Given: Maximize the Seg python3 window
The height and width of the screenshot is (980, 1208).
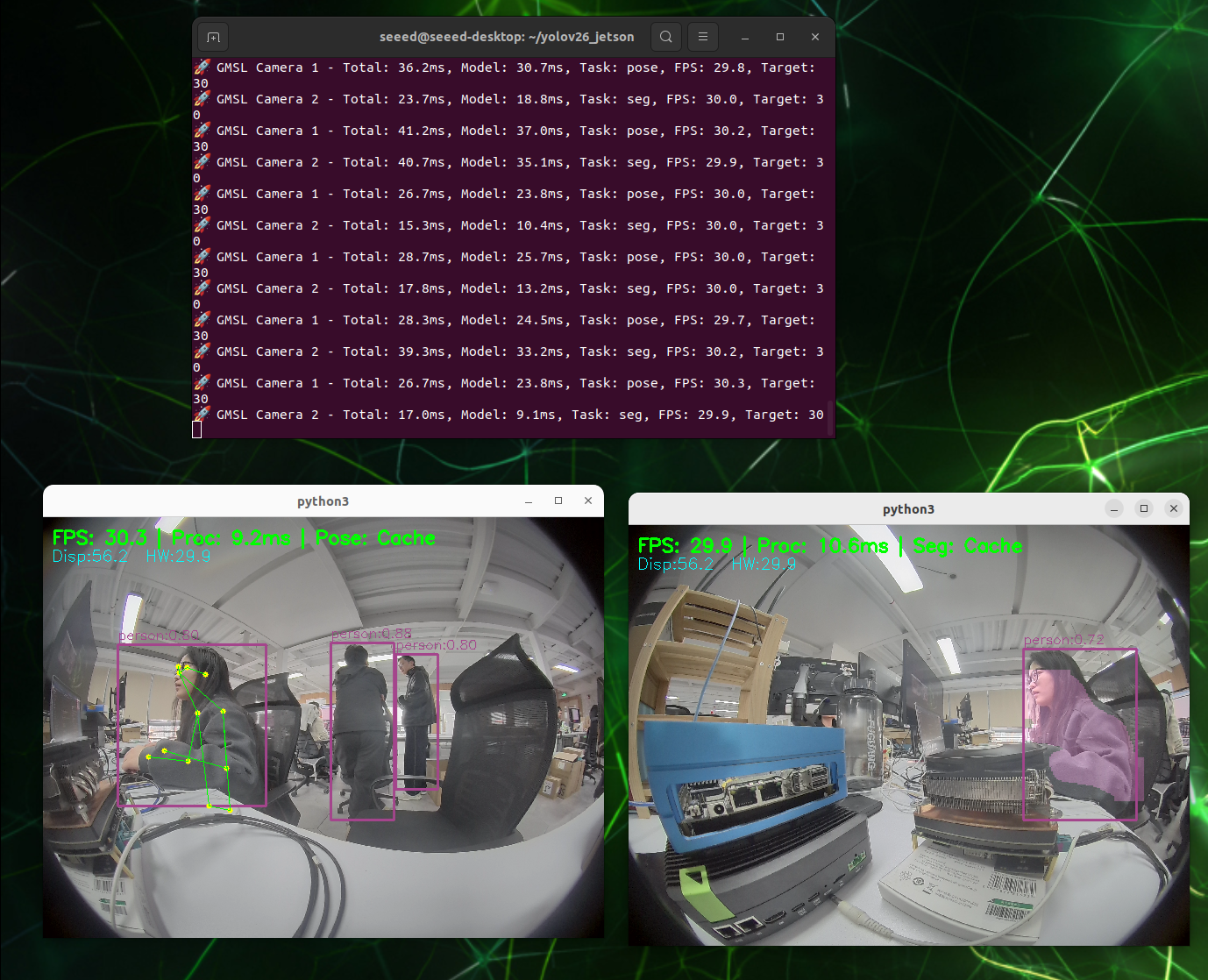Looking at the screenshot, I should click(1144, 508).
